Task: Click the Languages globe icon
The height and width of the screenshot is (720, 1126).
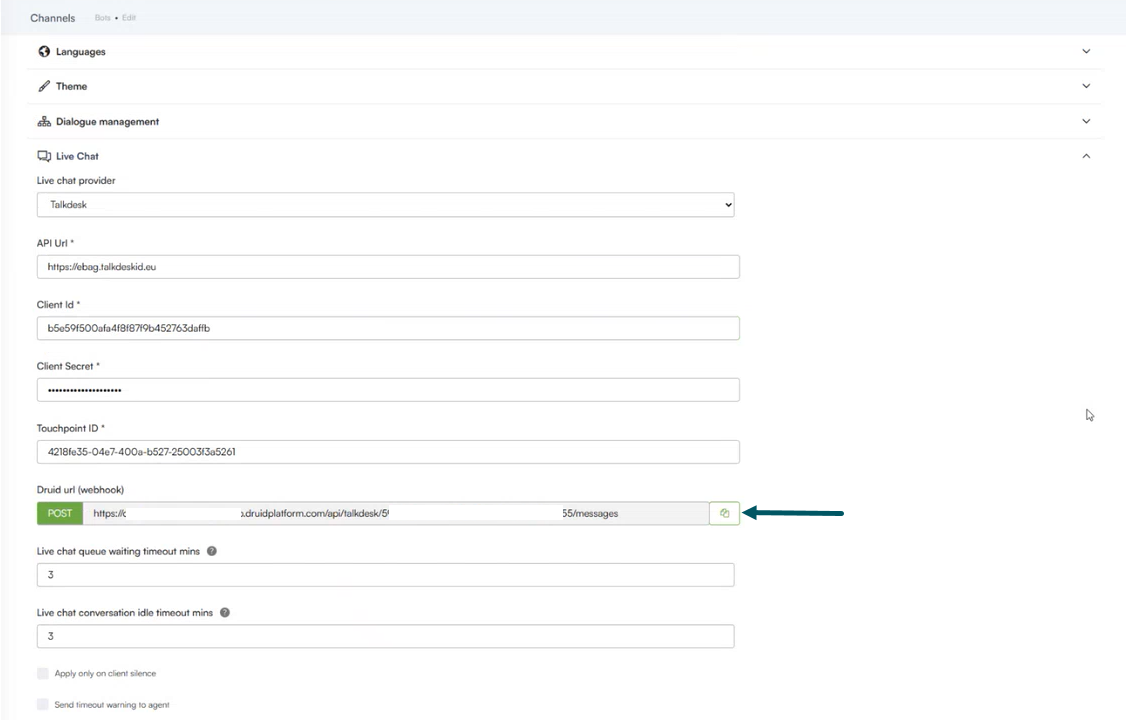Action: point(43,52)
